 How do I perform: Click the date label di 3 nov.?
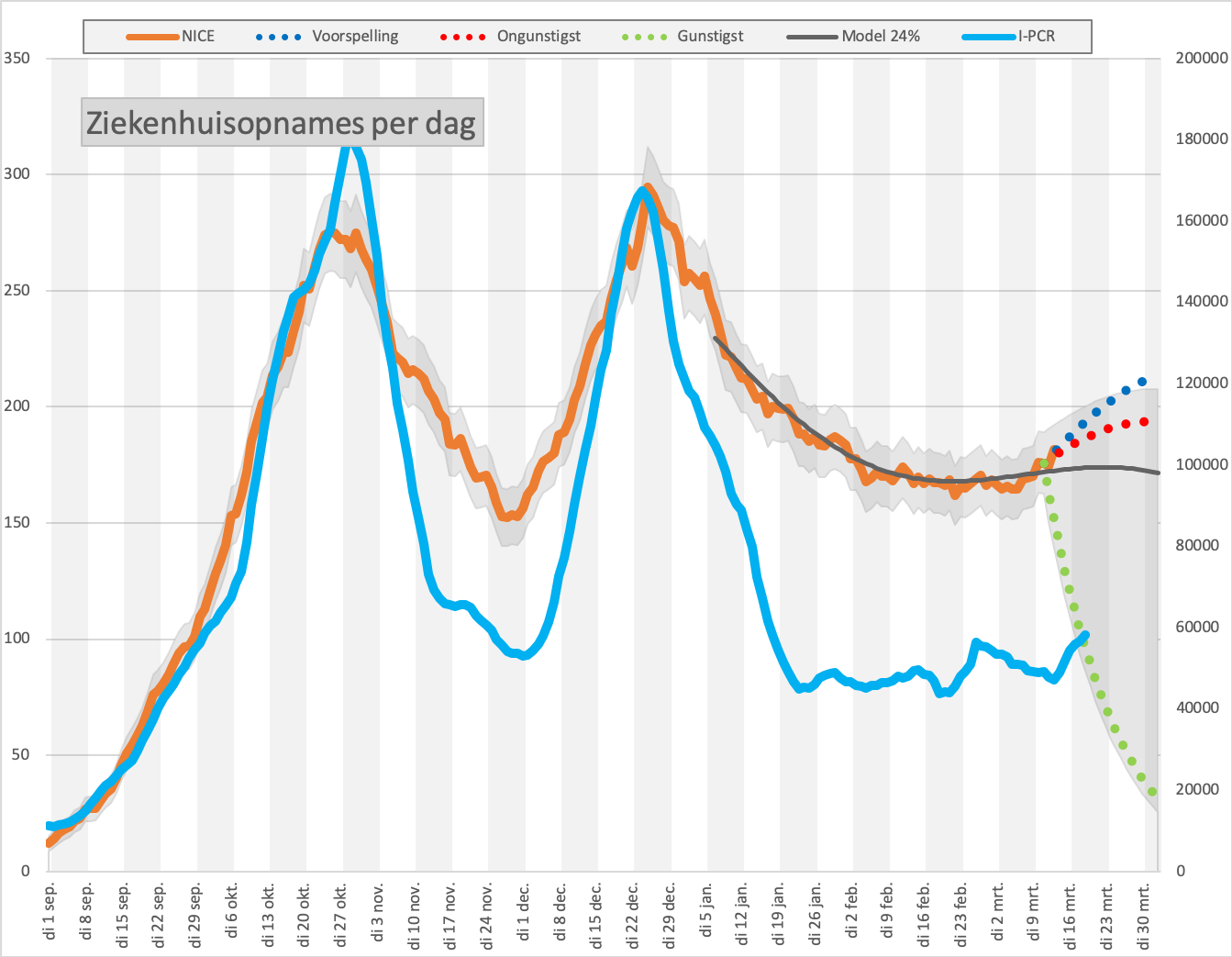[x=379, y=911]
